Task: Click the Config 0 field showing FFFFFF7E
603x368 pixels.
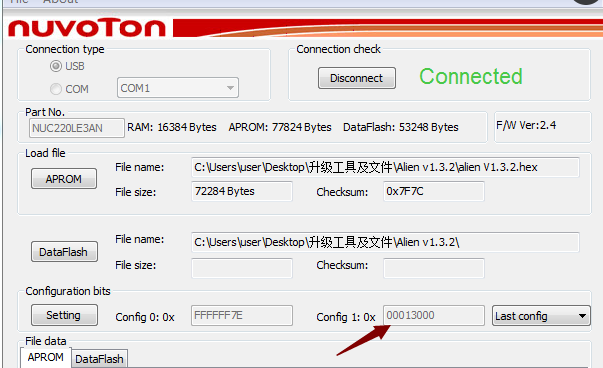Action: coord(242,315)
